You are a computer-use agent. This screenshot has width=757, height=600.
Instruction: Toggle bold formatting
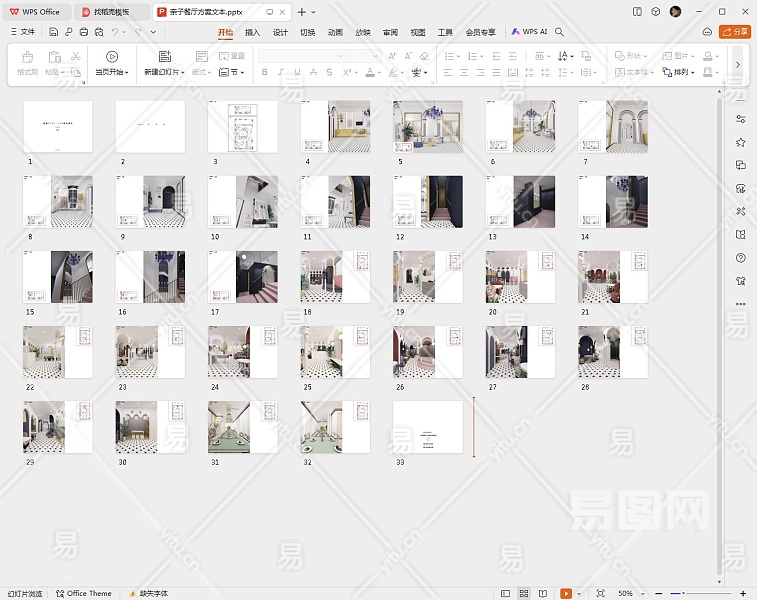pos(264,73)
